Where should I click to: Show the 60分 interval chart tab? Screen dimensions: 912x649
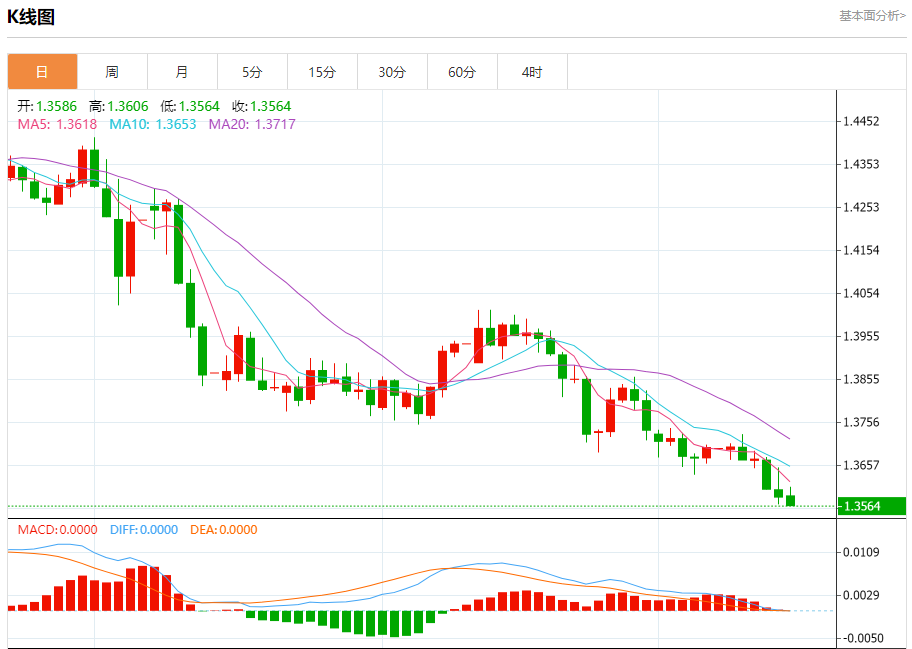462,72
